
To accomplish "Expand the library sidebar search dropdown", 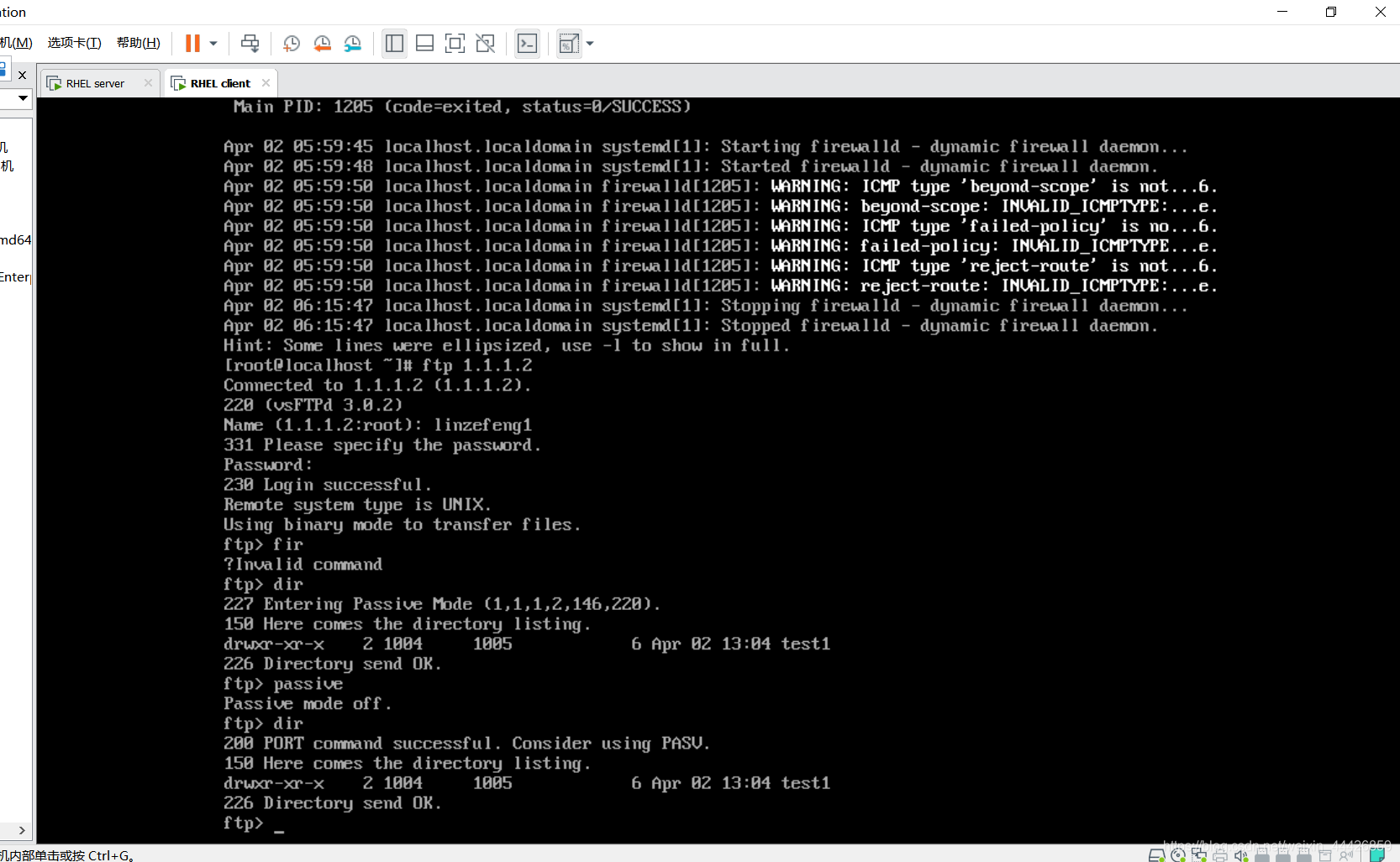I will (x=23, y=98).
